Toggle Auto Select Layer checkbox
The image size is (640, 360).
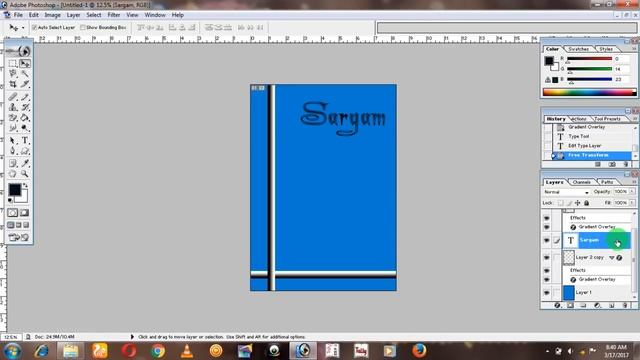click(x=35, y=27)
